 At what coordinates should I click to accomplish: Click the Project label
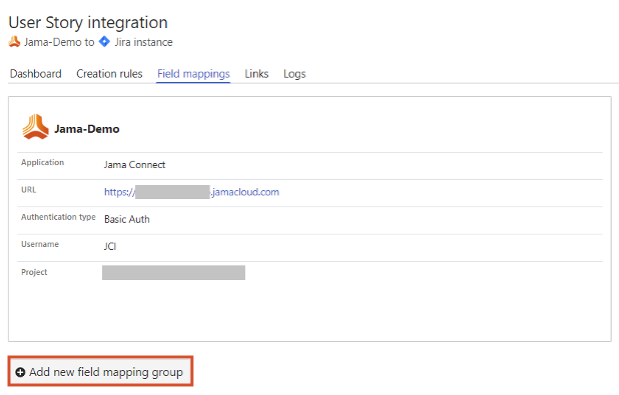tap(34, 272)
